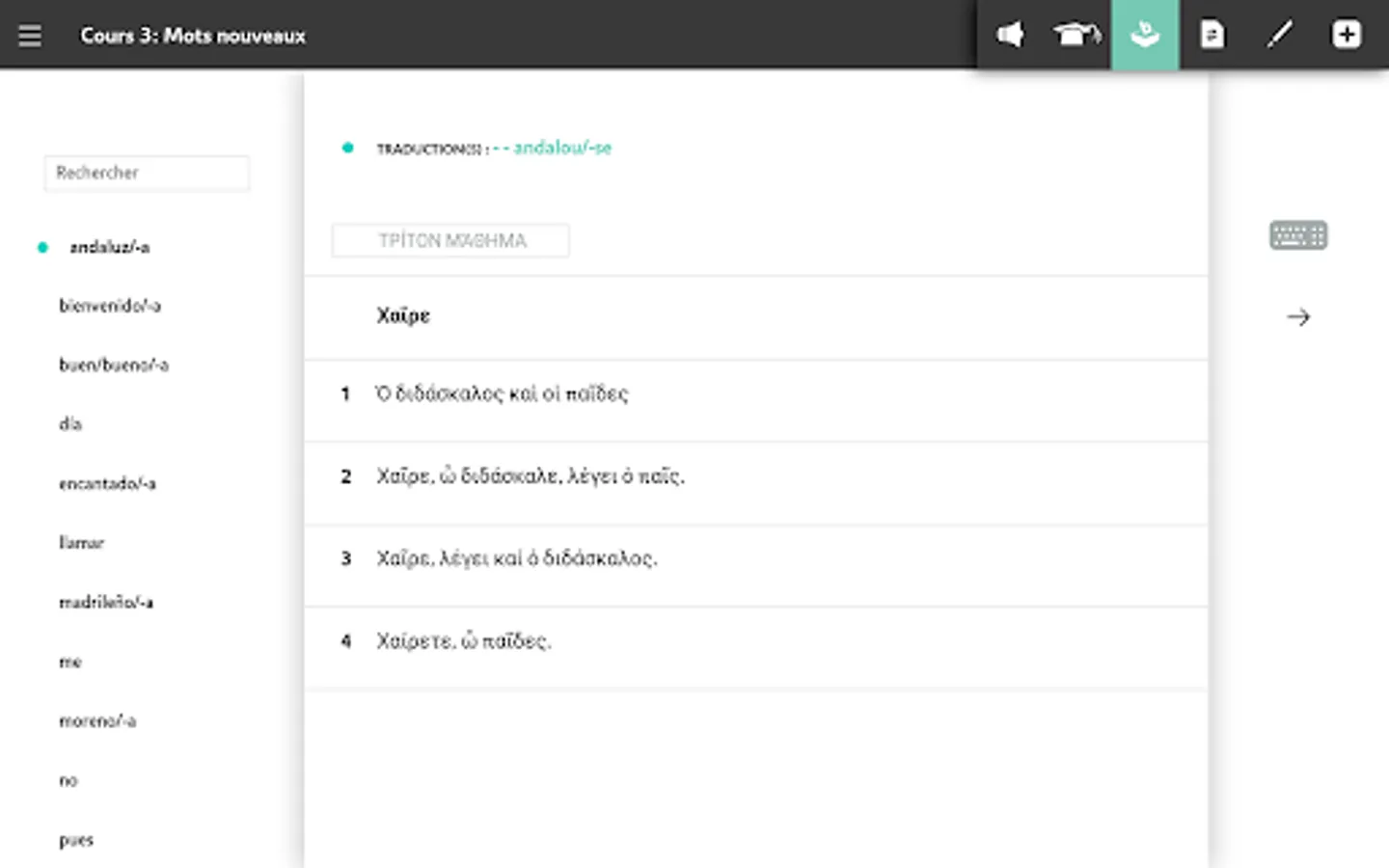The height and width of the screenshot is (868, 1389).
Task: Go to next with the right arrow
Action: pyautogui.click(x=1298, y=316)
